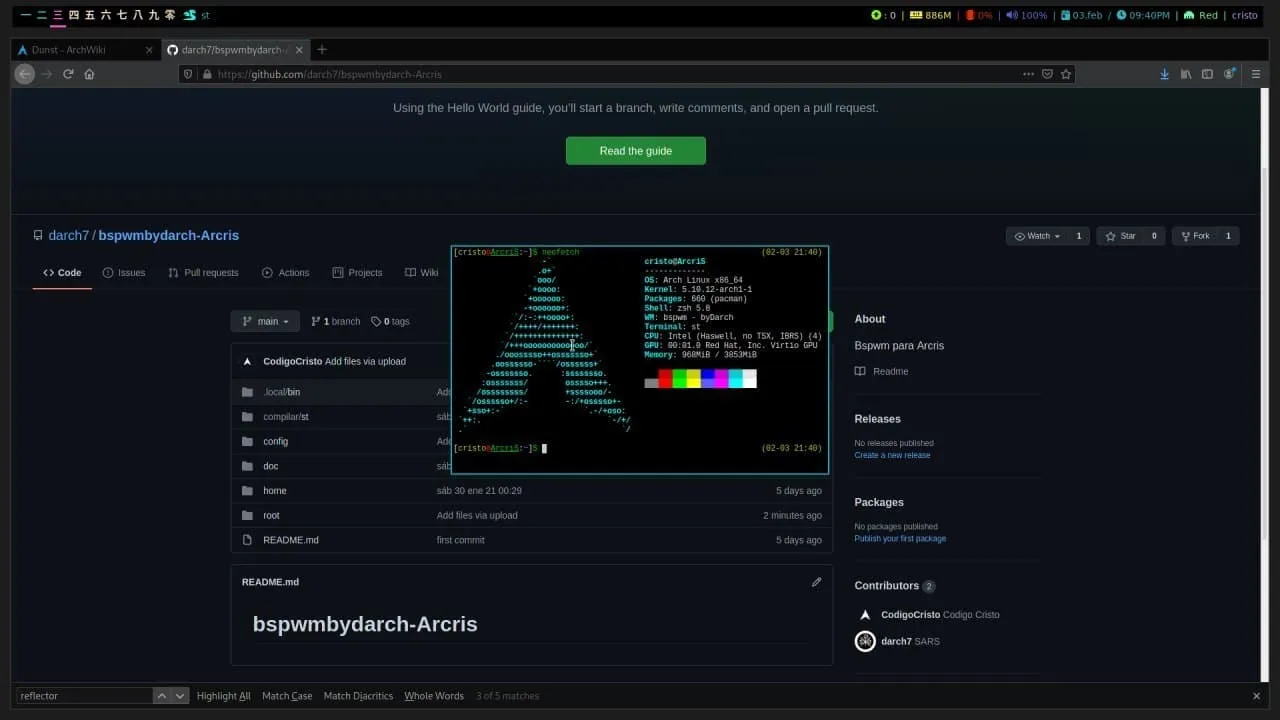Save page to Pocket icon
The image size is (1280, 720).
pos(1047,74)
